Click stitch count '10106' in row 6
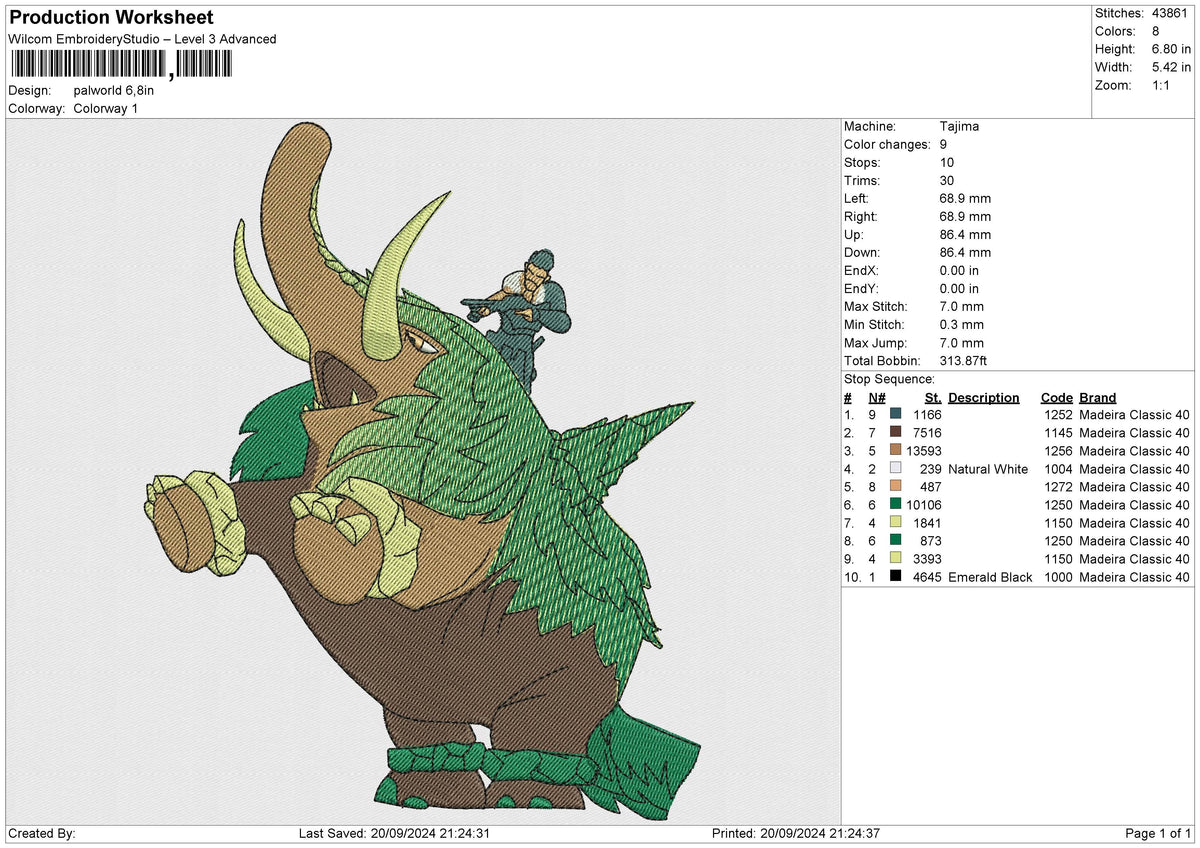Screen dimensions: 1200x848 [x=924, y=505]
